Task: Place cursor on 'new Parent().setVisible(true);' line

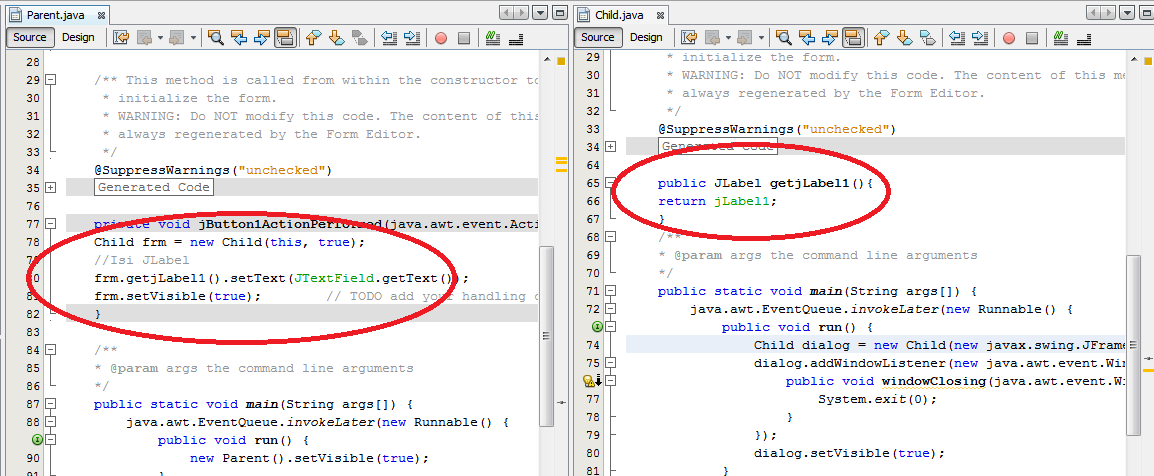Action: (309, 458)
